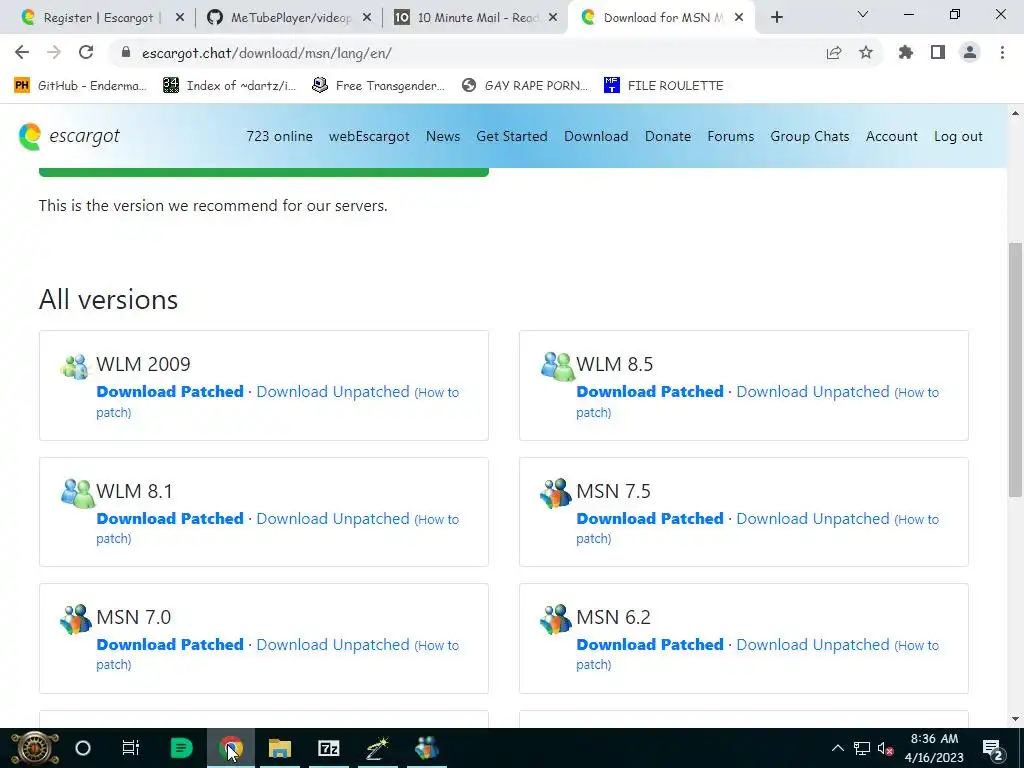Click the lock icon for site info
The width and height of the screenshot is (1024, 768).
pyautogui.click(x=126, y=53)
